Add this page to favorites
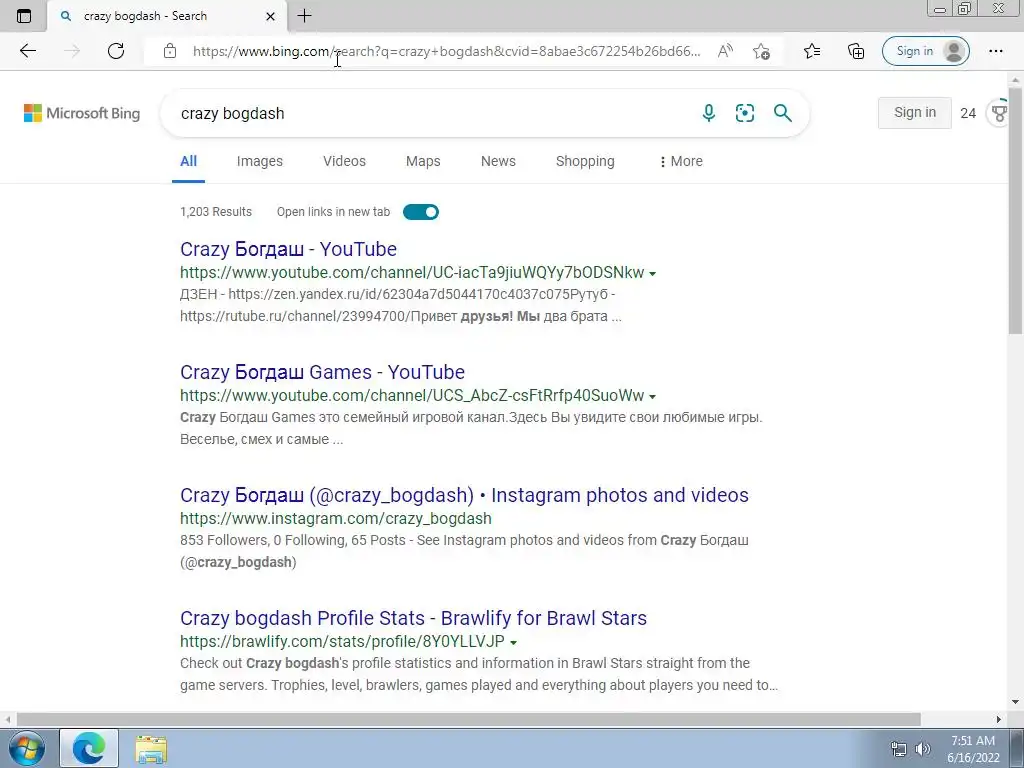Screen dimensions: 1024x768 point(761,51)
